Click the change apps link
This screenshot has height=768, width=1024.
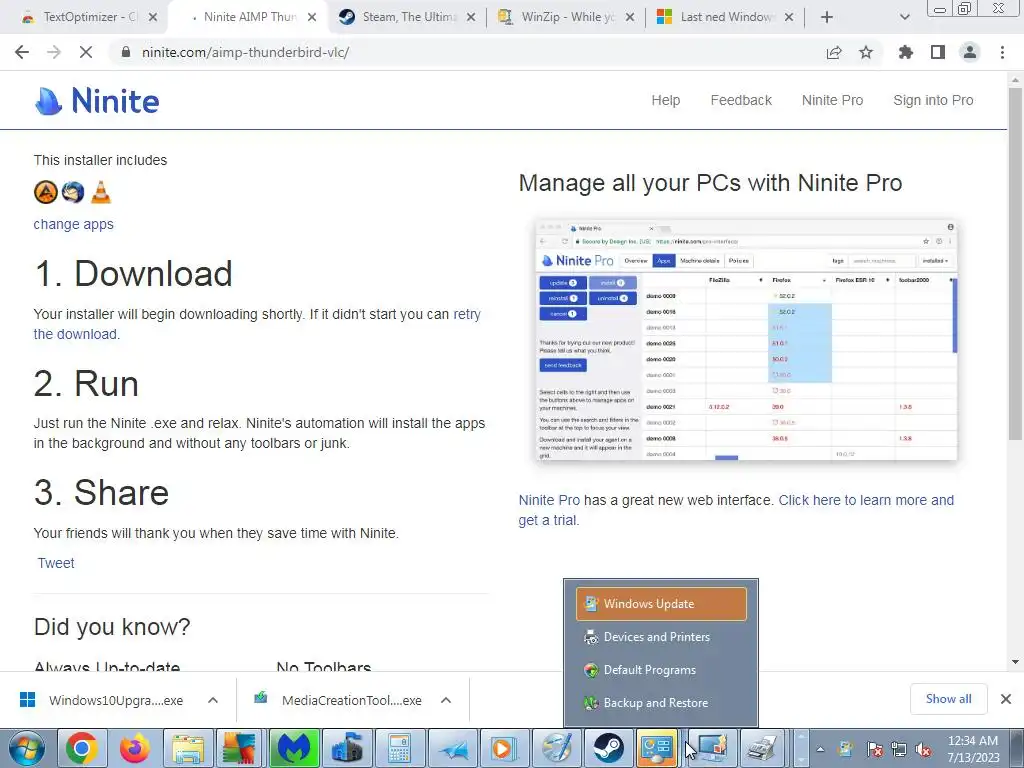pyautogui.click(x=73, y=224)
